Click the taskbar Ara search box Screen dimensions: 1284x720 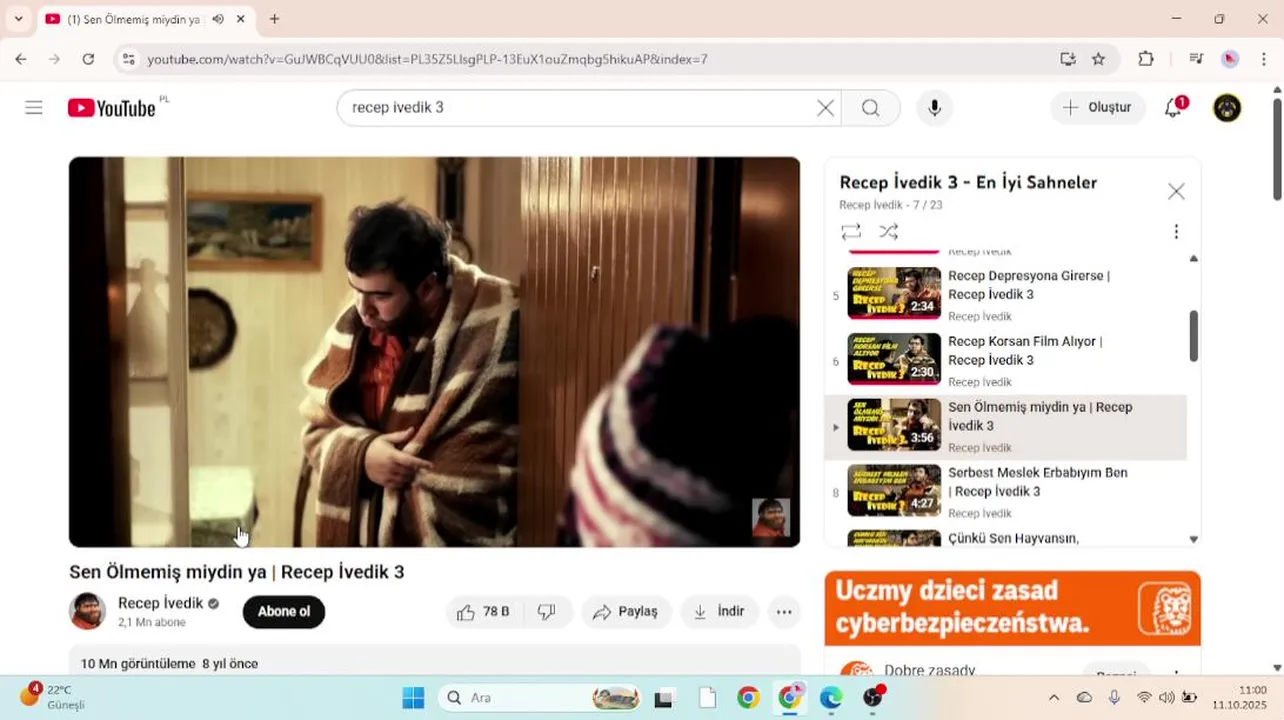pos(541,698)
